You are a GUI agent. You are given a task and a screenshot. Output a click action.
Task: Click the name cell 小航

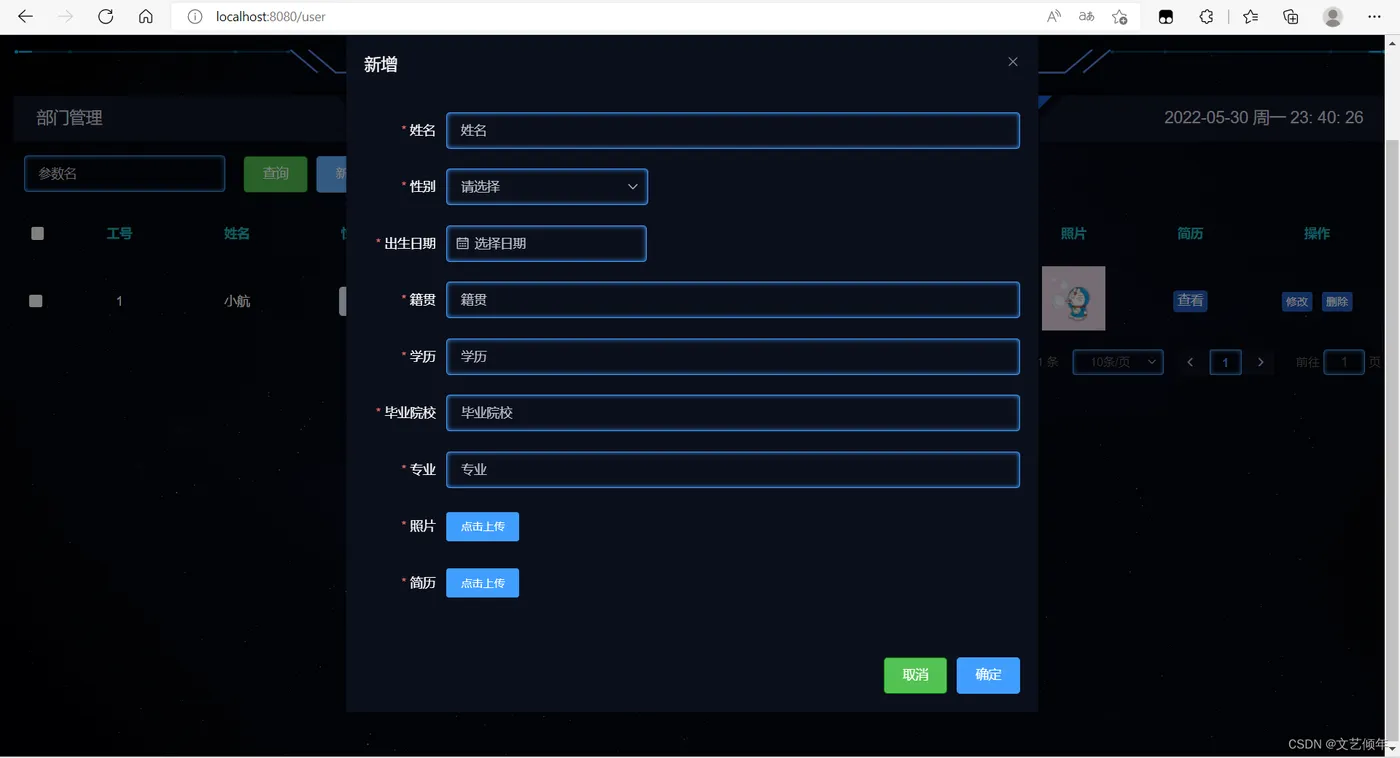pyautogui.click(x=237, y=301)
